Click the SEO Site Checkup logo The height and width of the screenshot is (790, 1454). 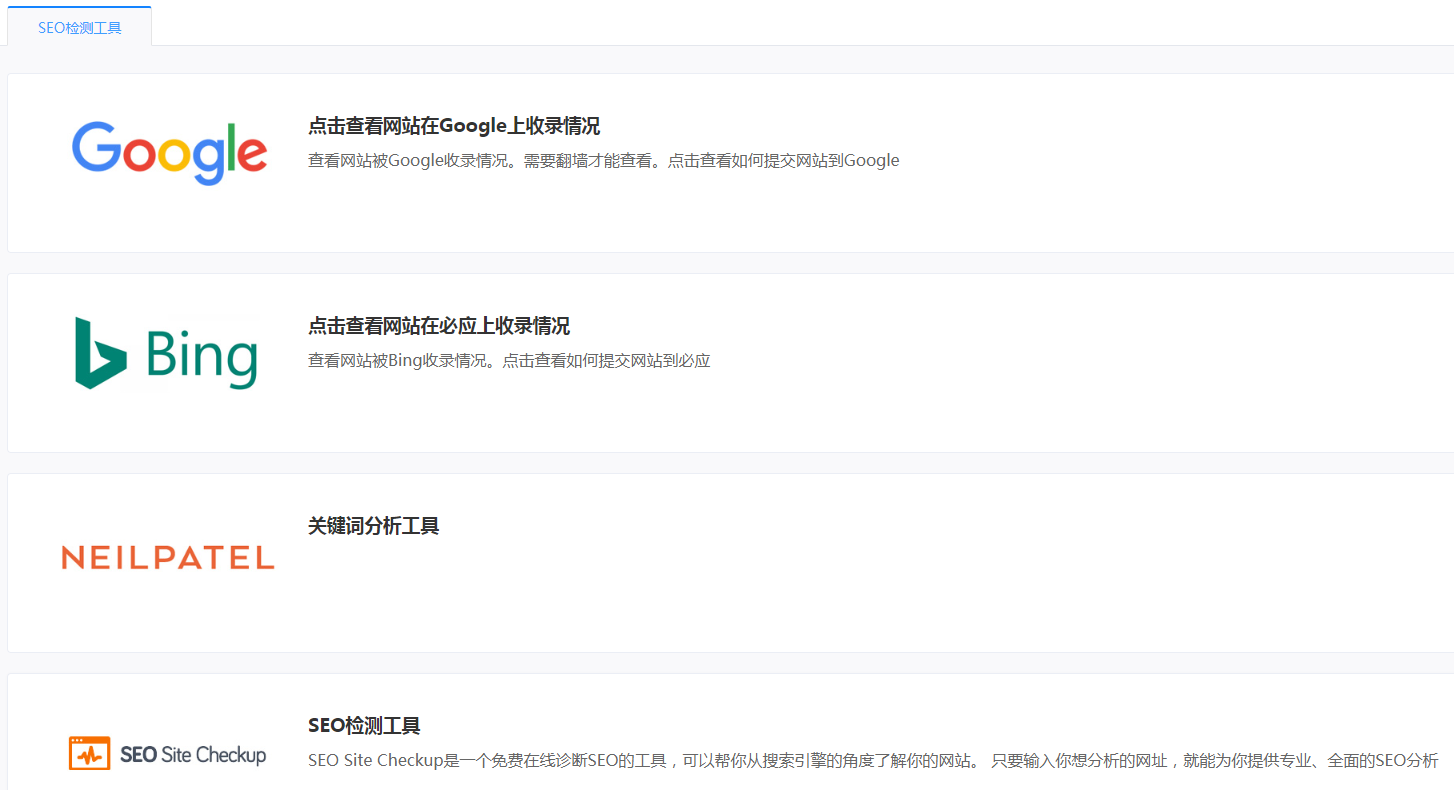(167, 753)
